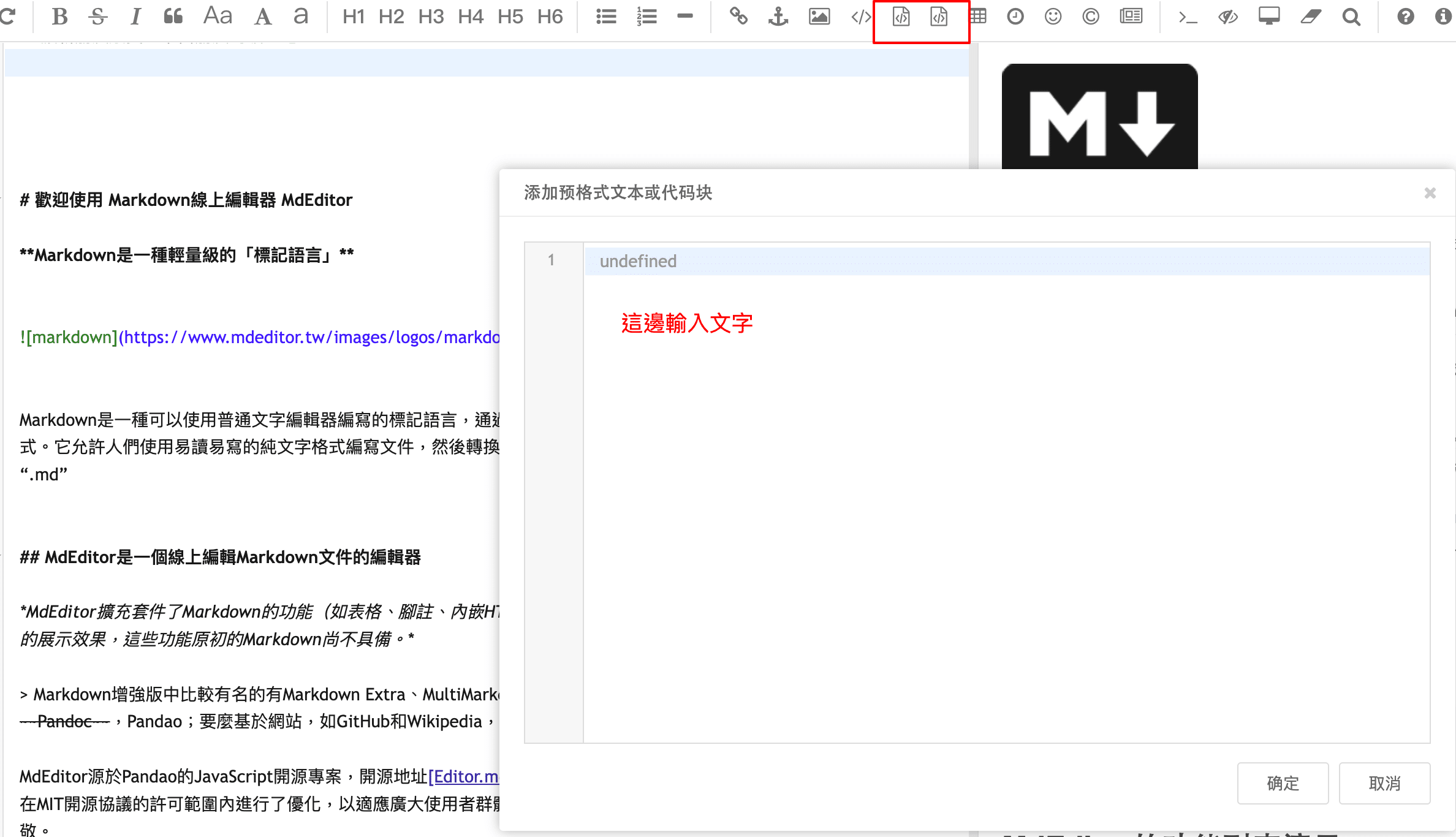
Task: Click the dialog title 添加预格式文本或代码块
Action: [x=618, y=193]
